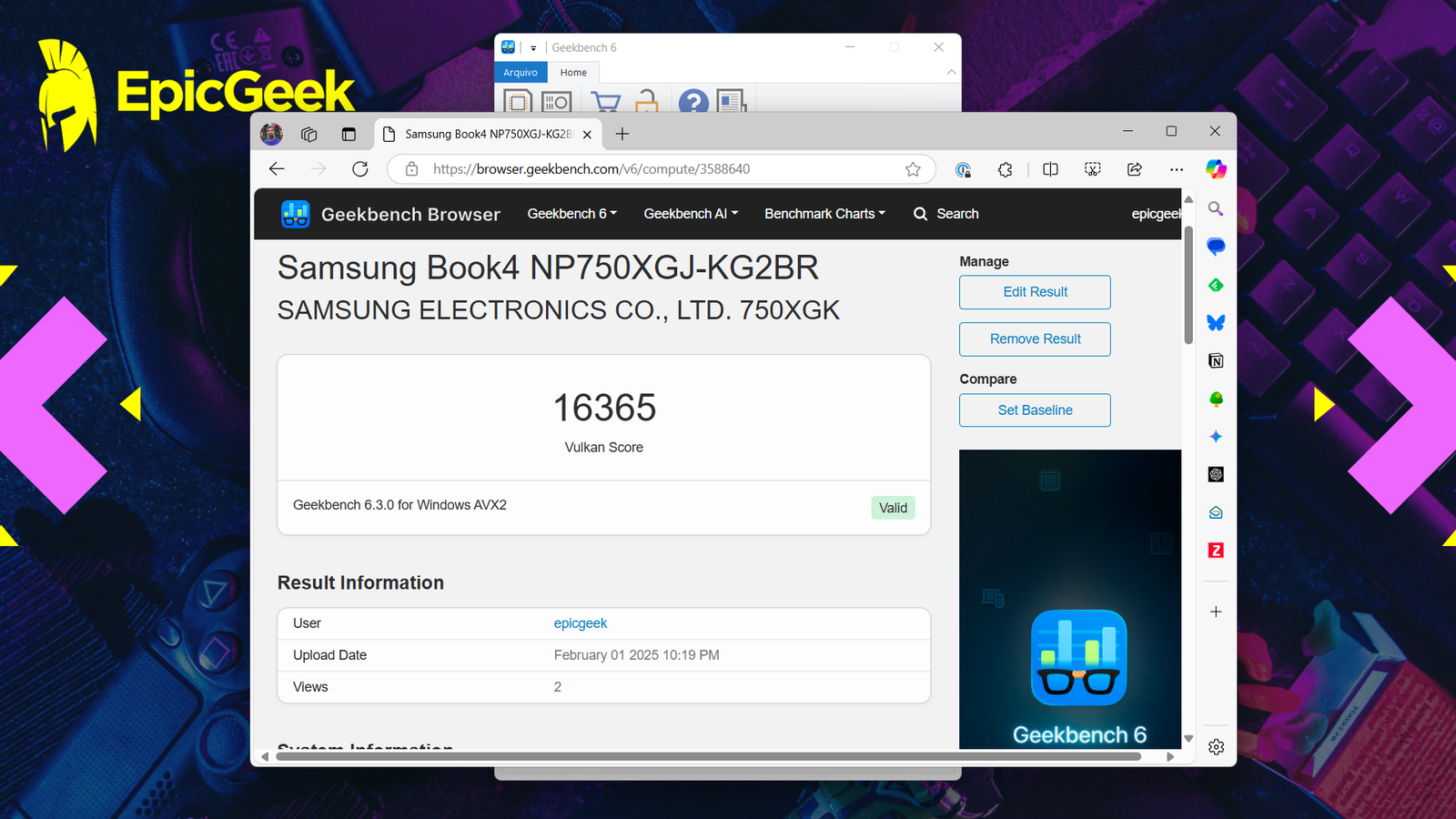
Task: Open Notion from the Edge sidebar
Action: 1216,360
